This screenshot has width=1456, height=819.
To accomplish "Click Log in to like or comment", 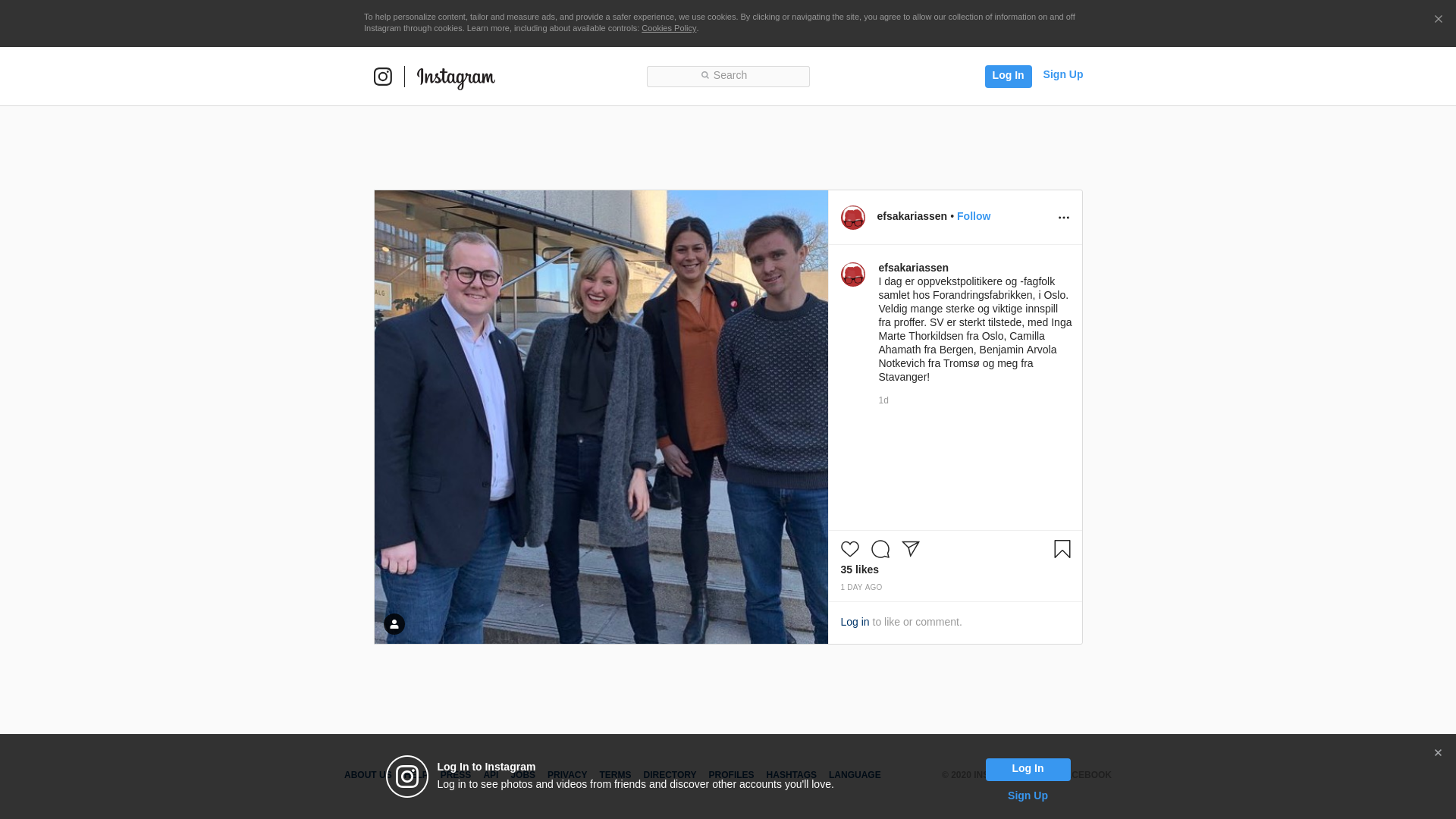I will (x=855, y=622).
